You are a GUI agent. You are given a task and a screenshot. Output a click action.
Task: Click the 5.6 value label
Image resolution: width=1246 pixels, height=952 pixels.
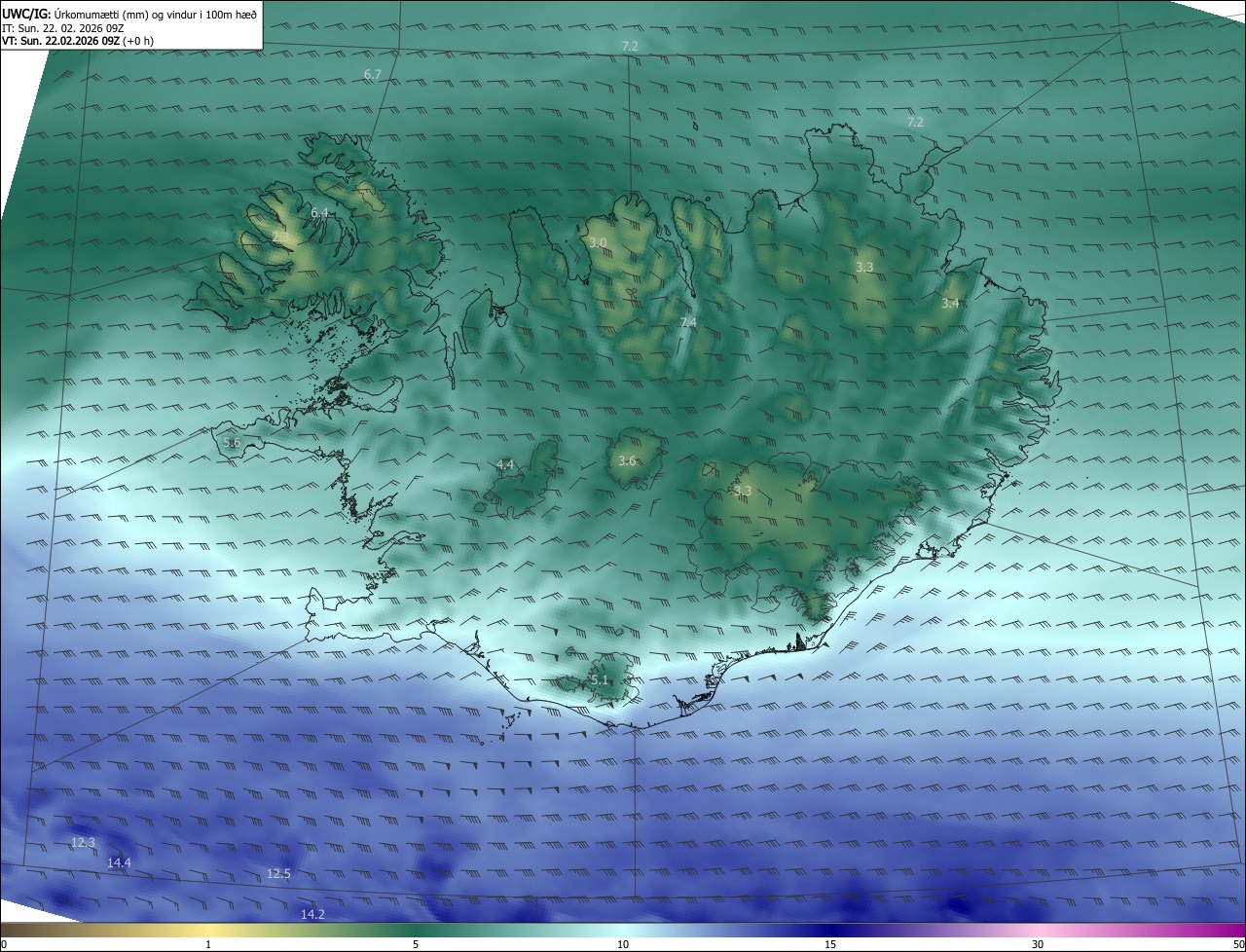tap(232, 442)
